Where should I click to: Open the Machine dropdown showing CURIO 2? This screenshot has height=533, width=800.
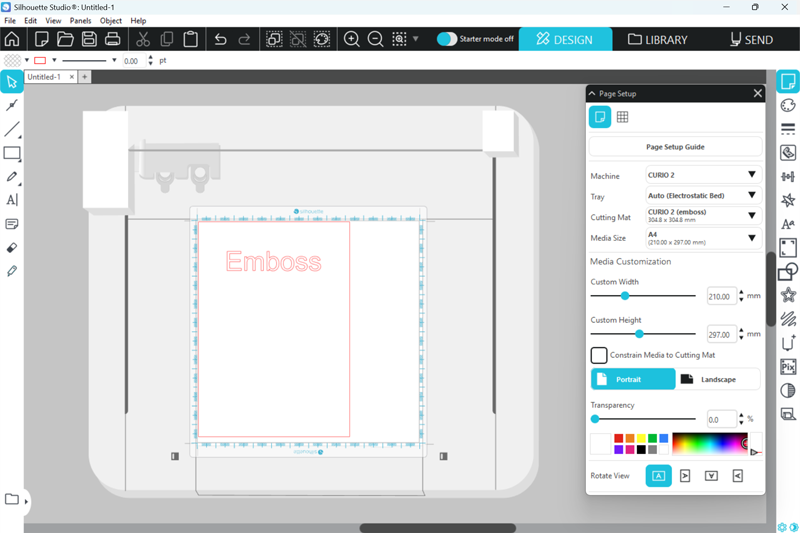[x=703, y=175]
